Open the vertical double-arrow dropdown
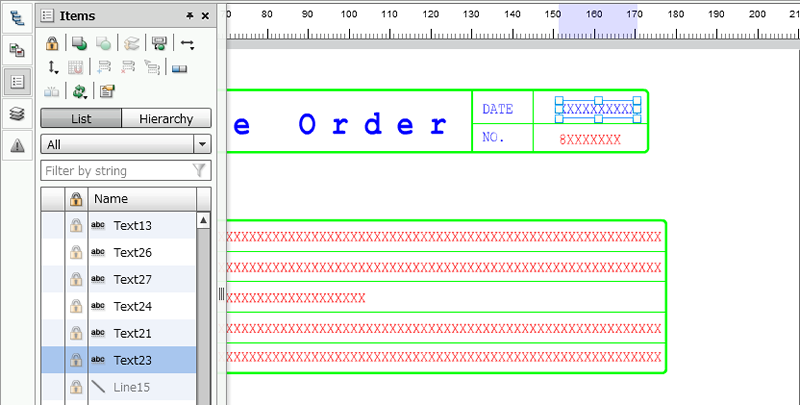Viewport: 800px width, 405px height. 53,67
